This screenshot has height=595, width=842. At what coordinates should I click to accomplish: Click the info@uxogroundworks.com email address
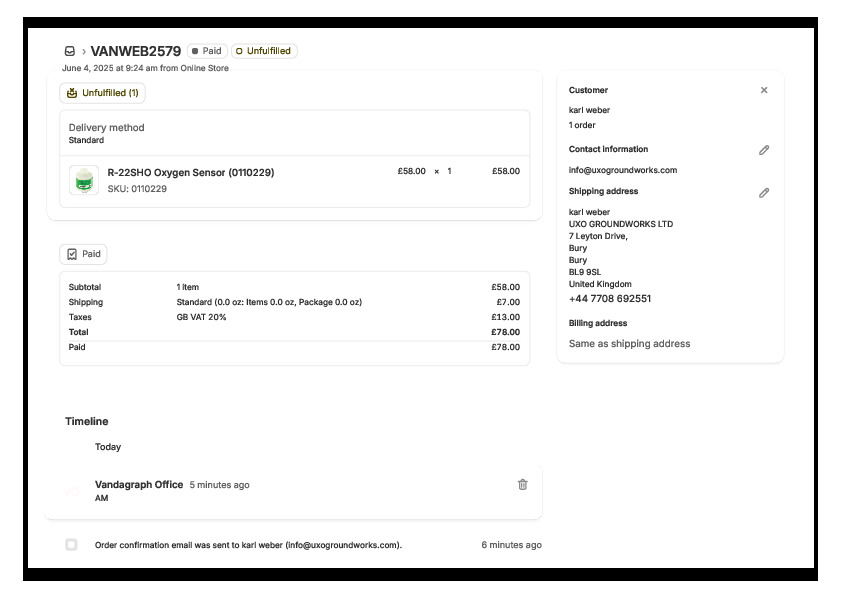pos(622,170)
